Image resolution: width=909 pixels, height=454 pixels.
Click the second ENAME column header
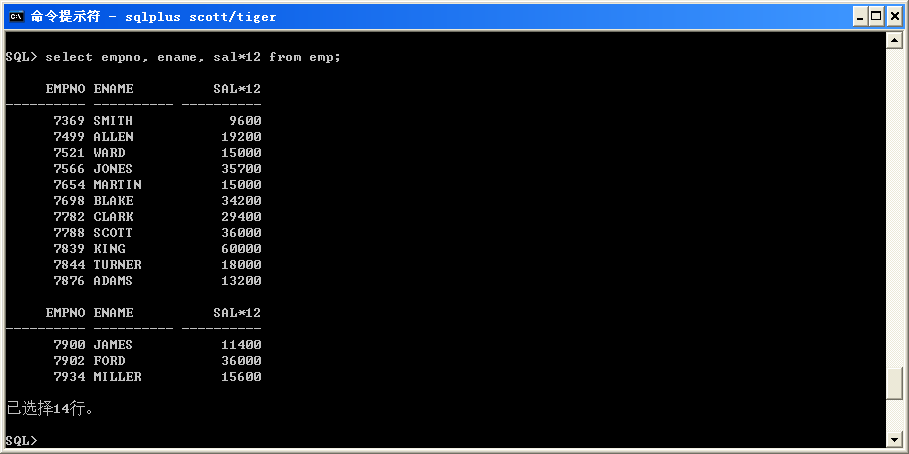pyautogui.click(x=113, y=313)
